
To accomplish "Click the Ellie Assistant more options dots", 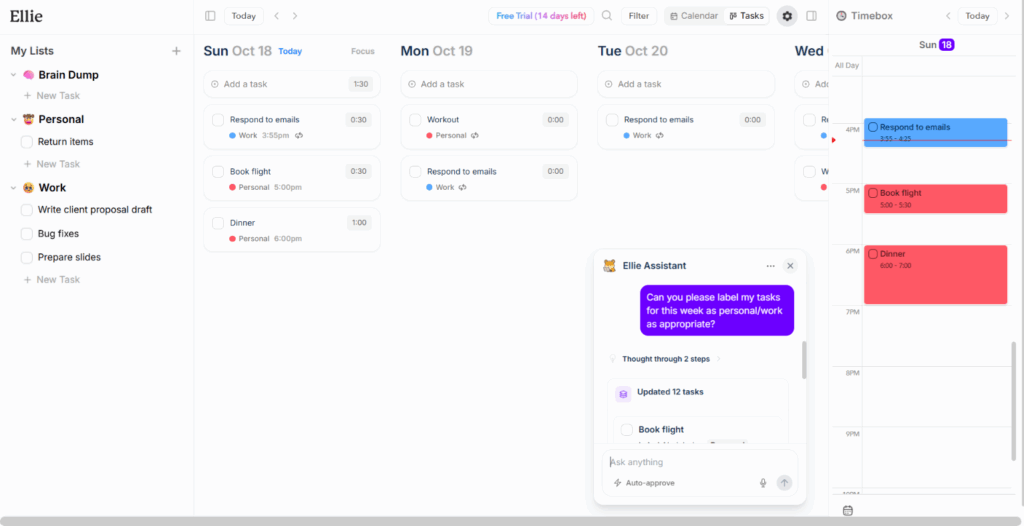I will pos(771,266).
